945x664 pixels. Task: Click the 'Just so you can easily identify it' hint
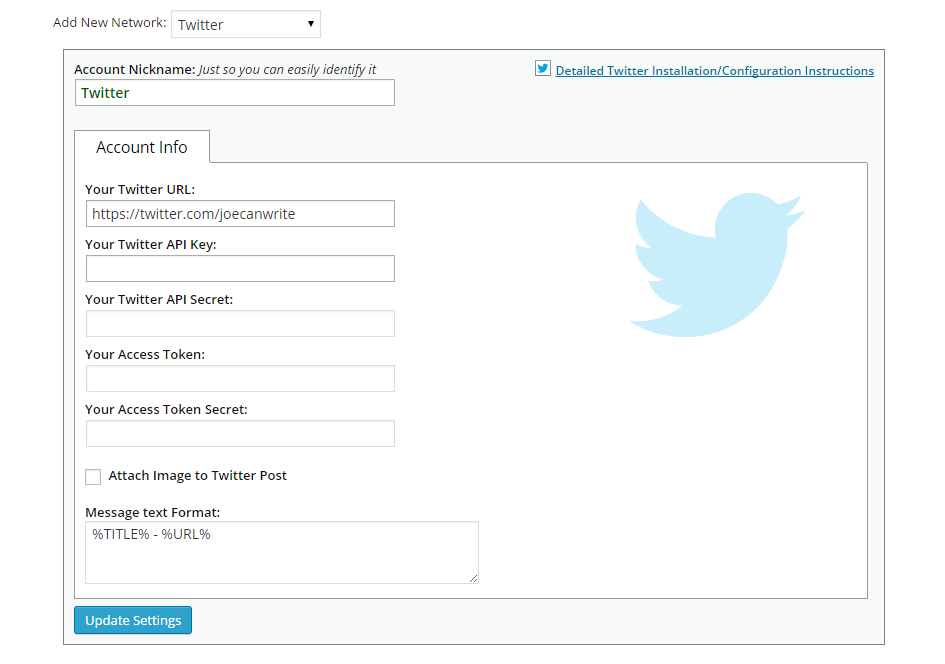287,69
